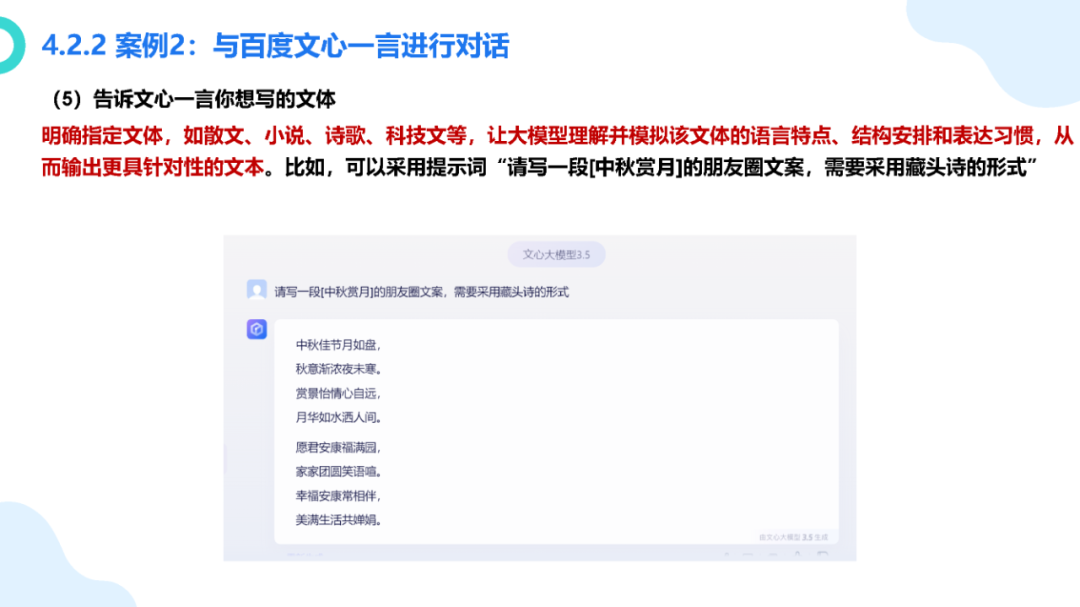The image size is (1080, 607).
Task: Click the user avatar icon beside the prompt
Action: click(x=256, y=289)
